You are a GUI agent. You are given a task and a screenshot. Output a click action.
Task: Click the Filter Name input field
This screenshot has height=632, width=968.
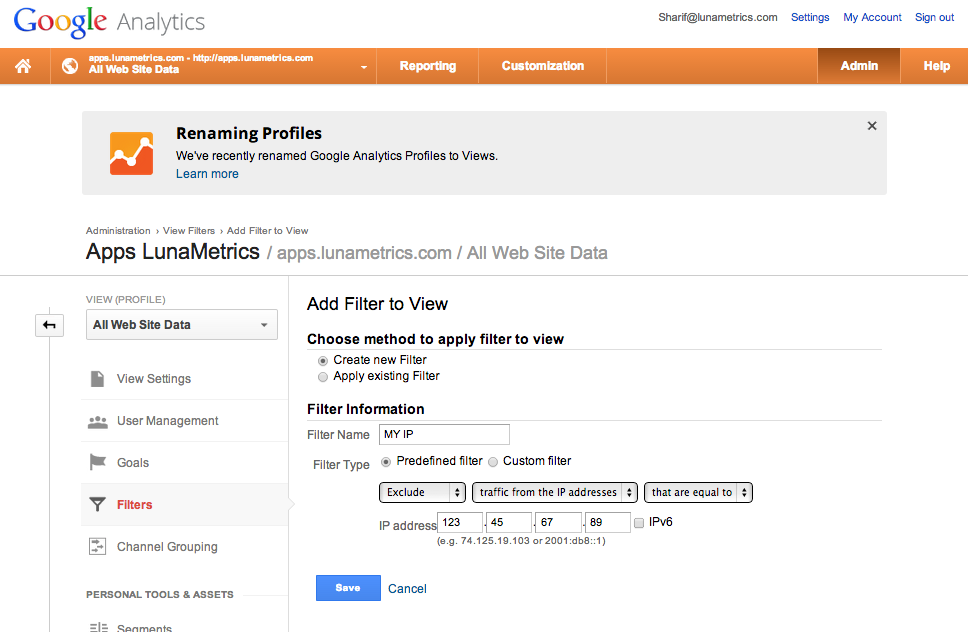[444, 434]
